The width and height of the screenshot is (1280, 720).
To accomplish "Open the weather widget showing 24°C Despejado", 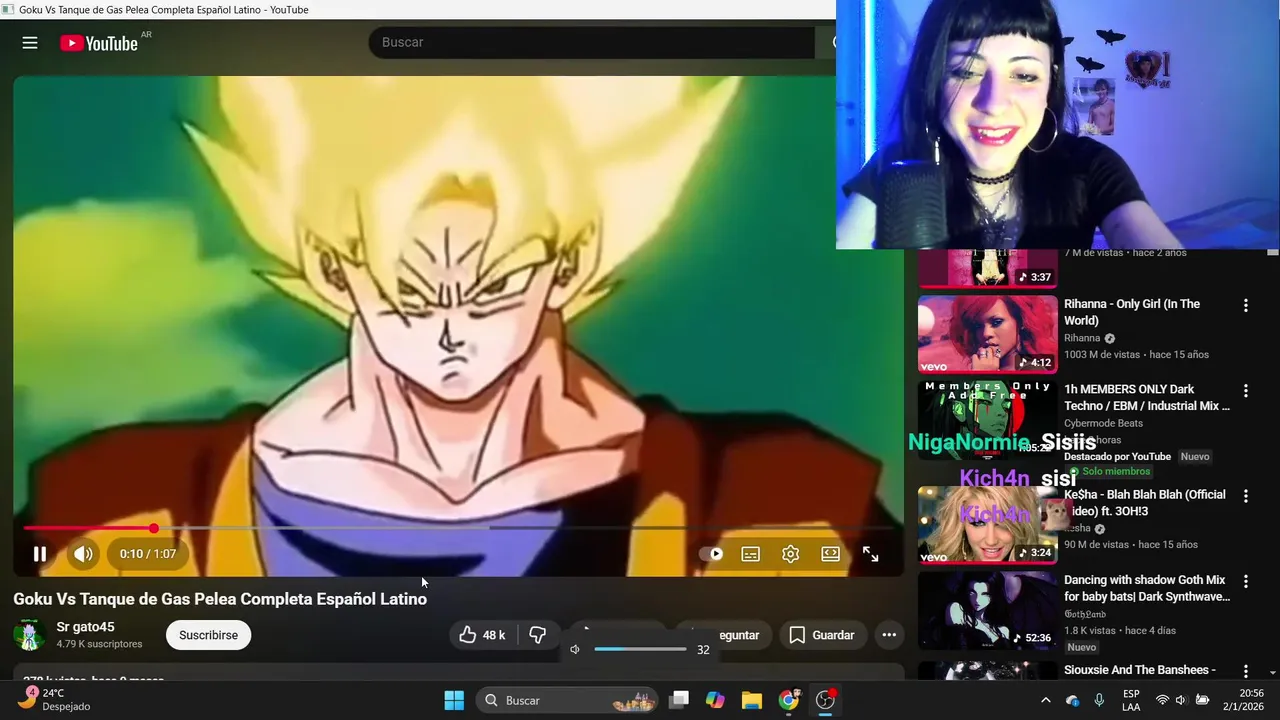I will pos(55,699).
